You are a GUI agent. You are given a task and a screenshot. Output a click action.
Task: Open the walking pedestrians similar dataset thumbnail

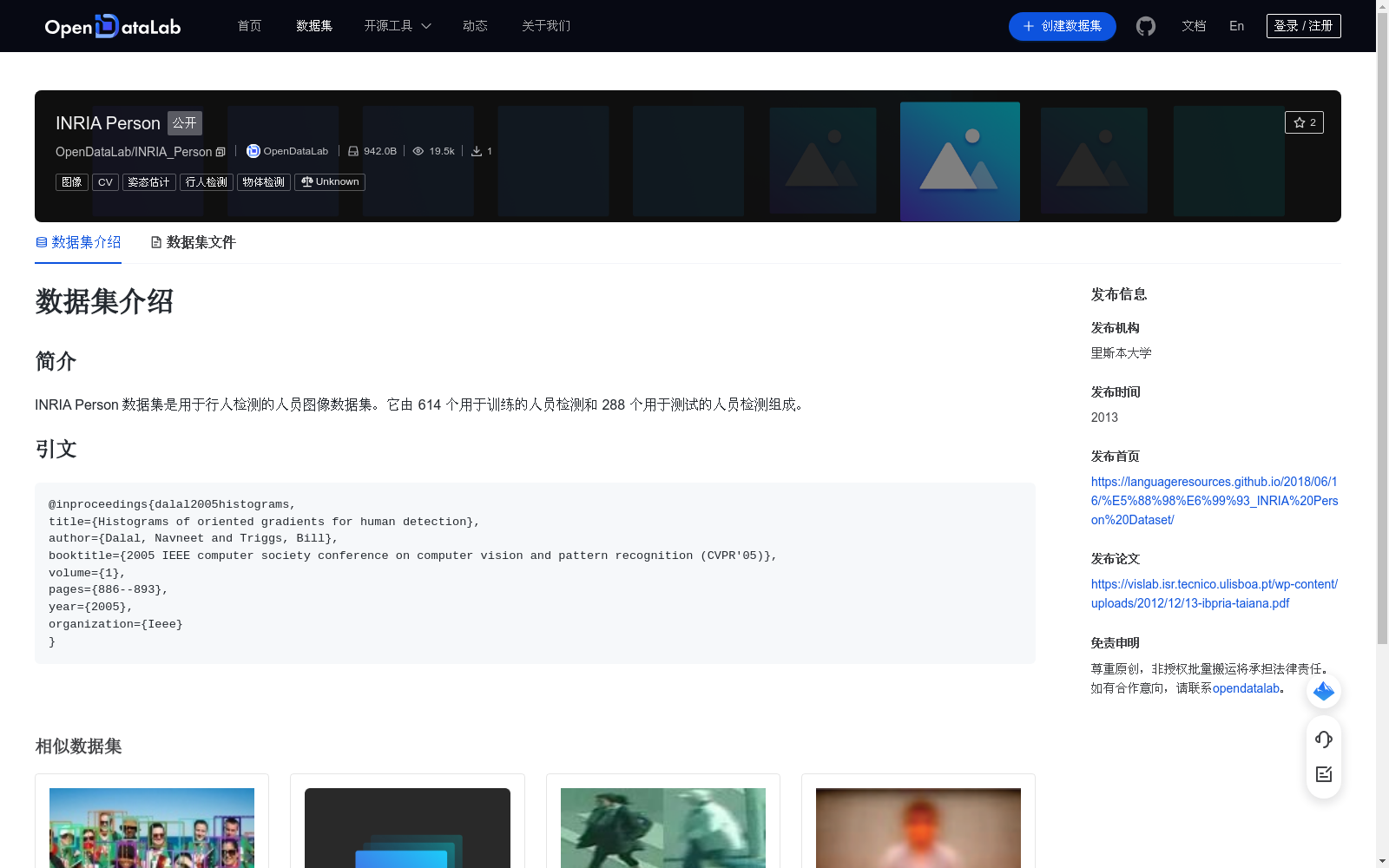(663, 828)
